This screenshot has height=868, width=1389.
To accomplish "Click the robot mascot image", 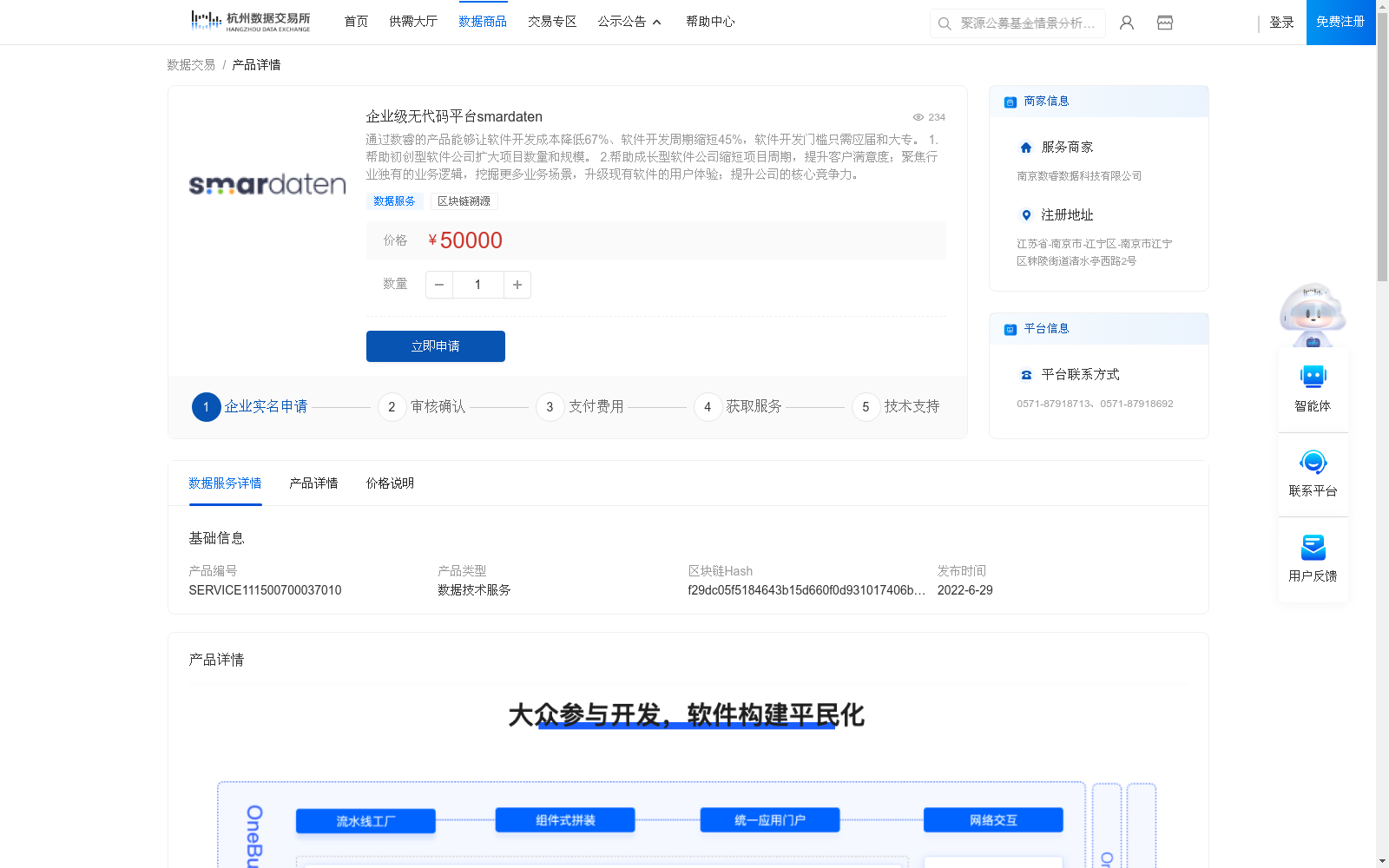I will pyautogui.click(x=1313, y=314).
